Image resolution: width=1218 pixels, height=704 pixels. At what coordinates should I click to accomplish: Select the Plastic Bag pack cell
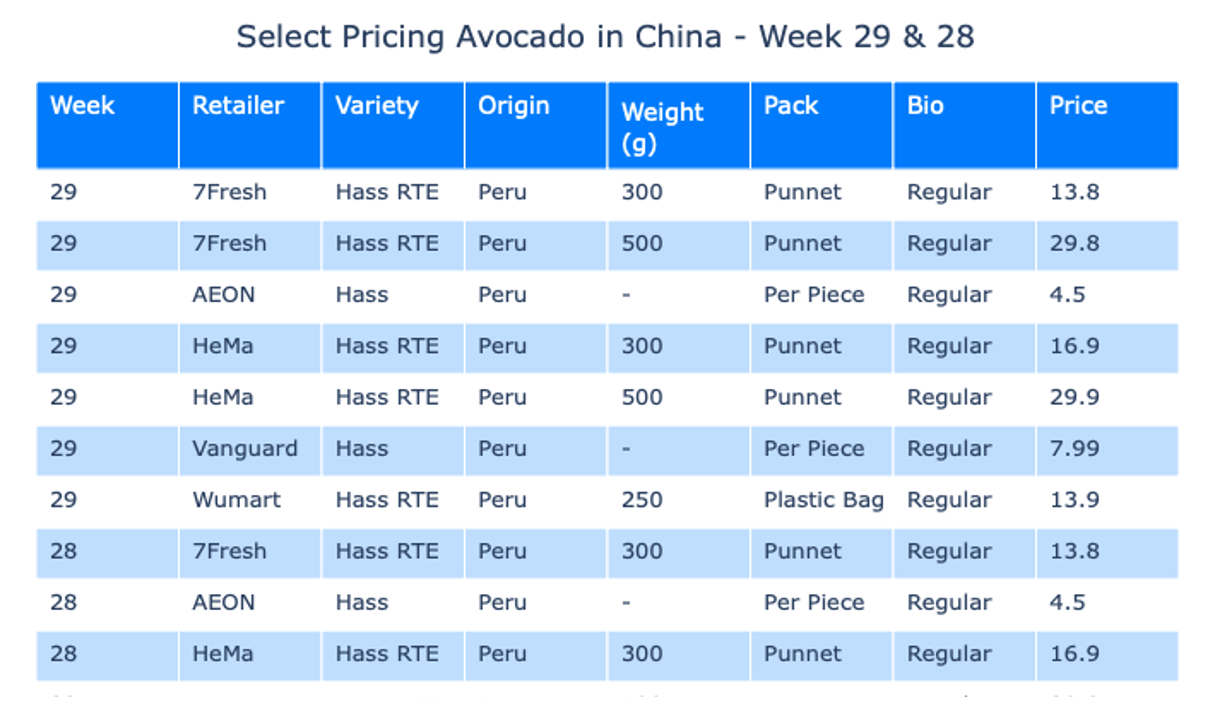pos(822,500)
